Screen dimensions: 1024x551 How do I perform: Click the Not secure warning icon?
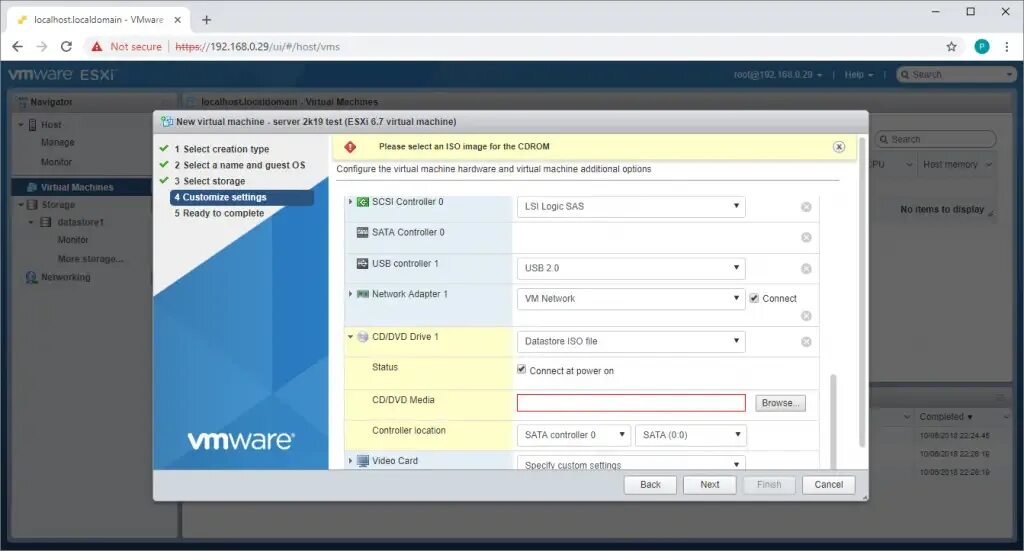(x=97, y=46)
